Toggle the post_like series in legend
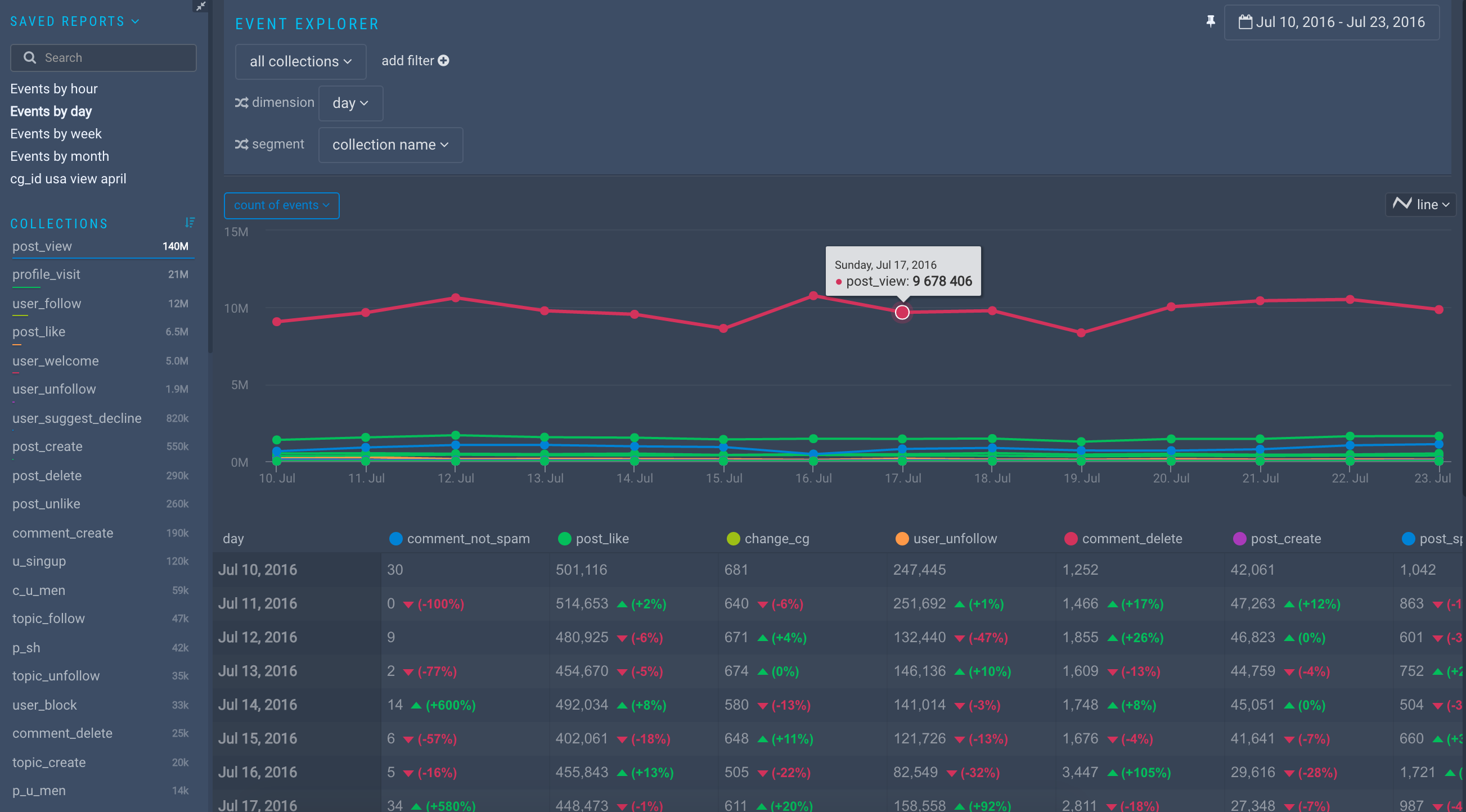 tap(601, 538)
